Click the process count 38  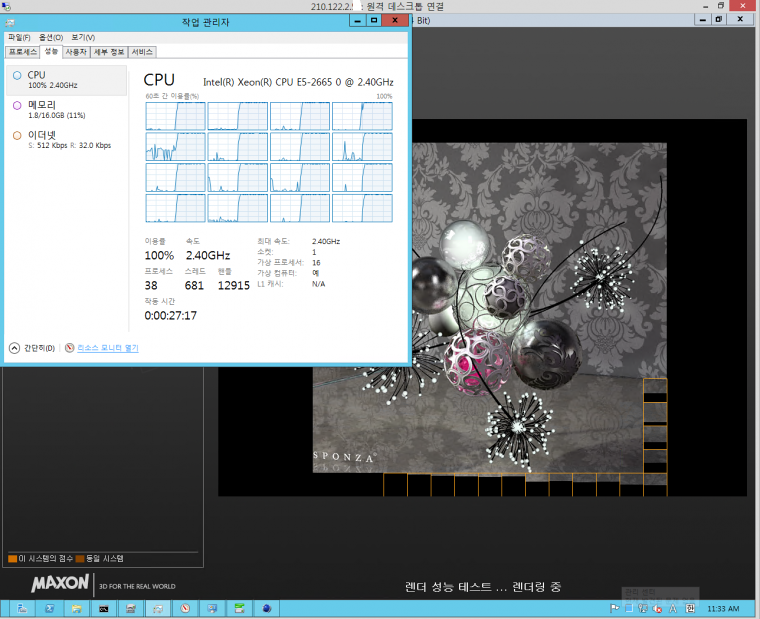151,286
